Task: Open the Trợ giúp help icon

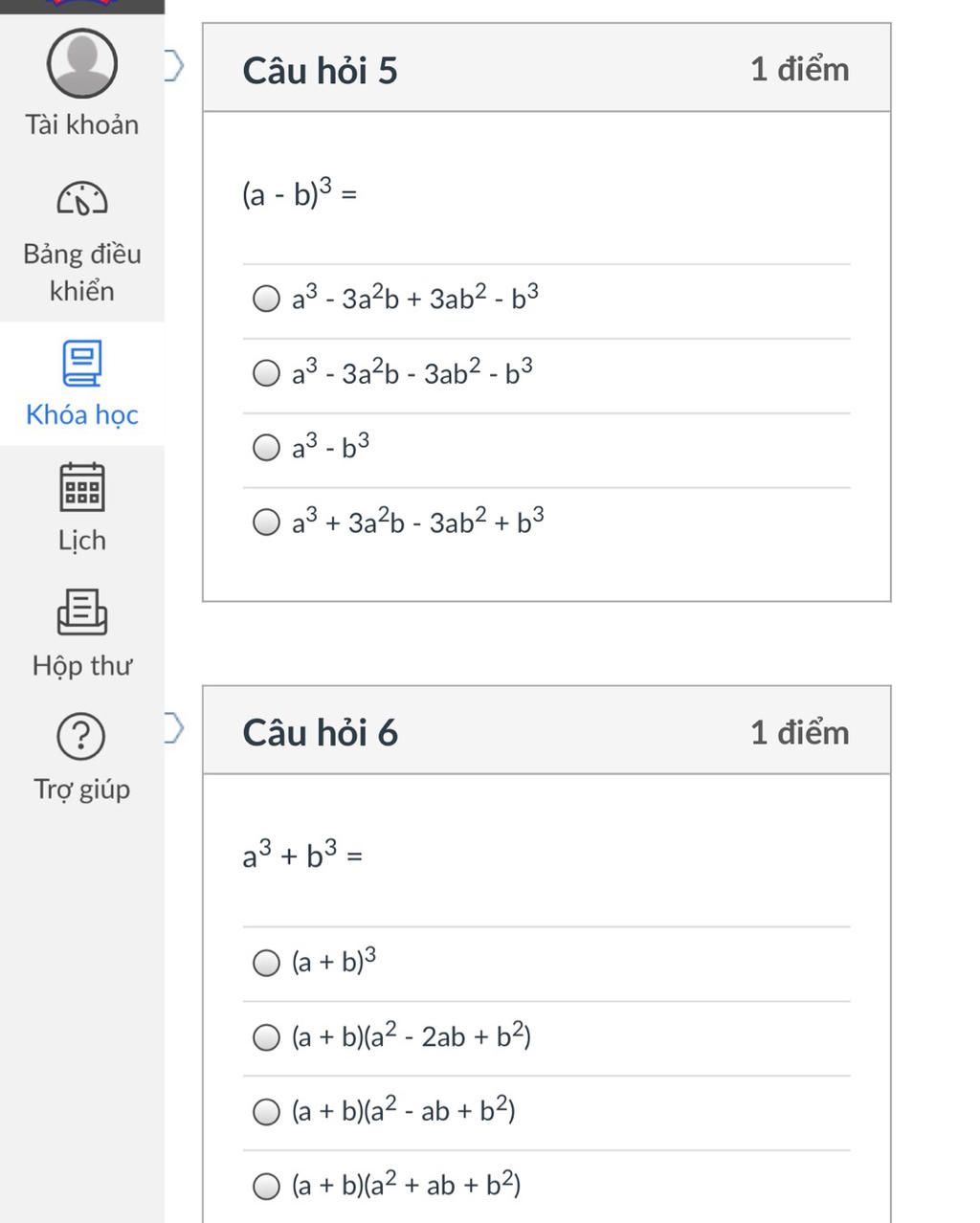Action: [82, 735]
